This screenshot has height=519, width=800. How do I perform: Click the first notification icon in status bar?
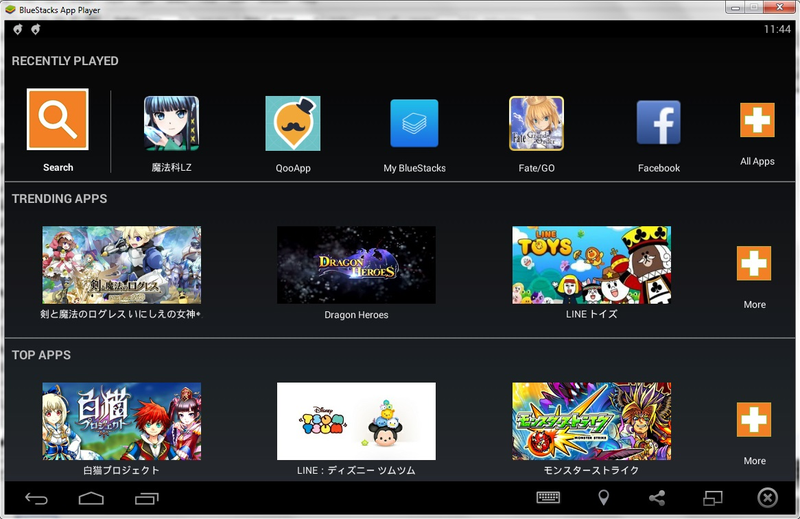click(17, 30)
